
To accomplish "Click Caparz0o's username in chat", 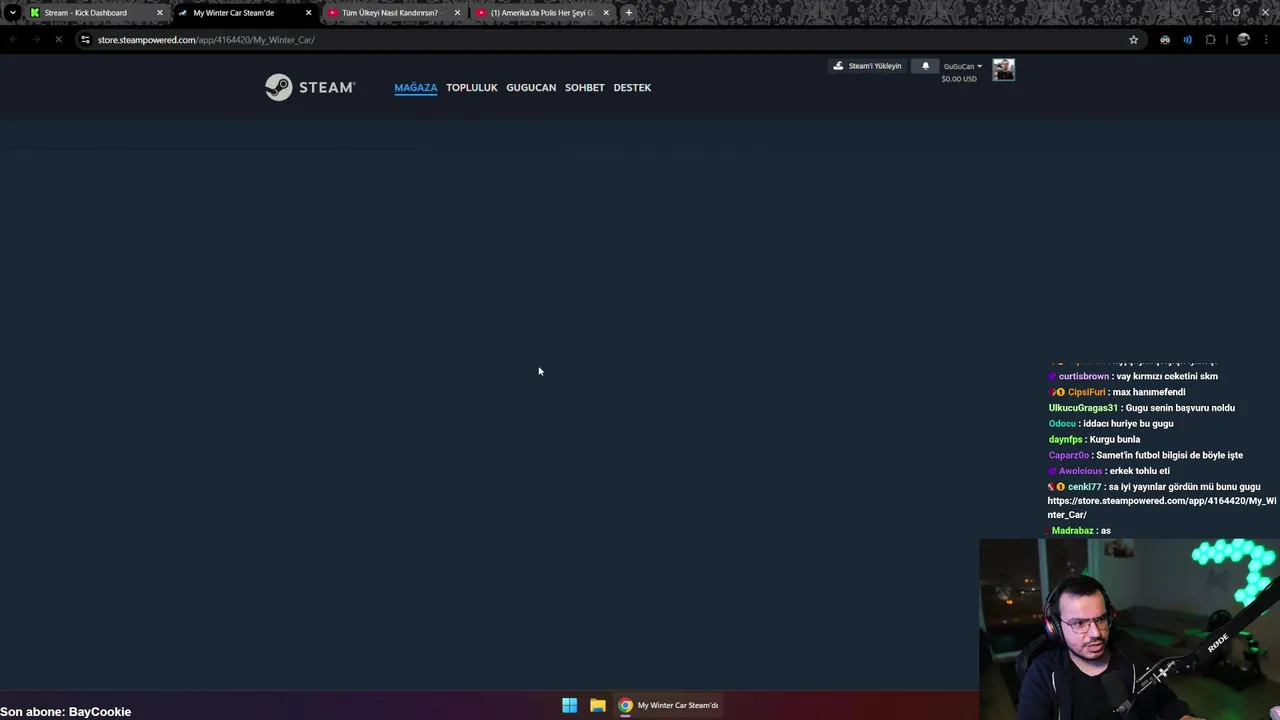I will pos(1068,455).
